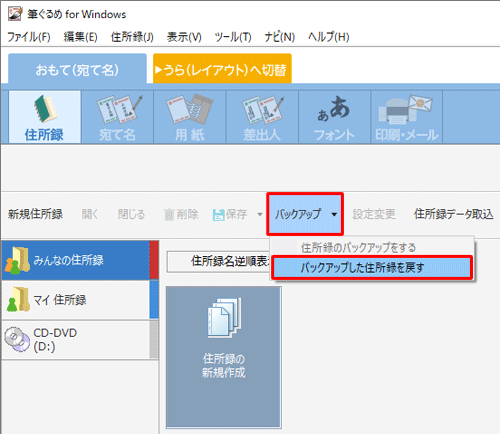Click the 住所録の新規作成 tile label
This screenshot has width=500, height=434.
[224, 366]
